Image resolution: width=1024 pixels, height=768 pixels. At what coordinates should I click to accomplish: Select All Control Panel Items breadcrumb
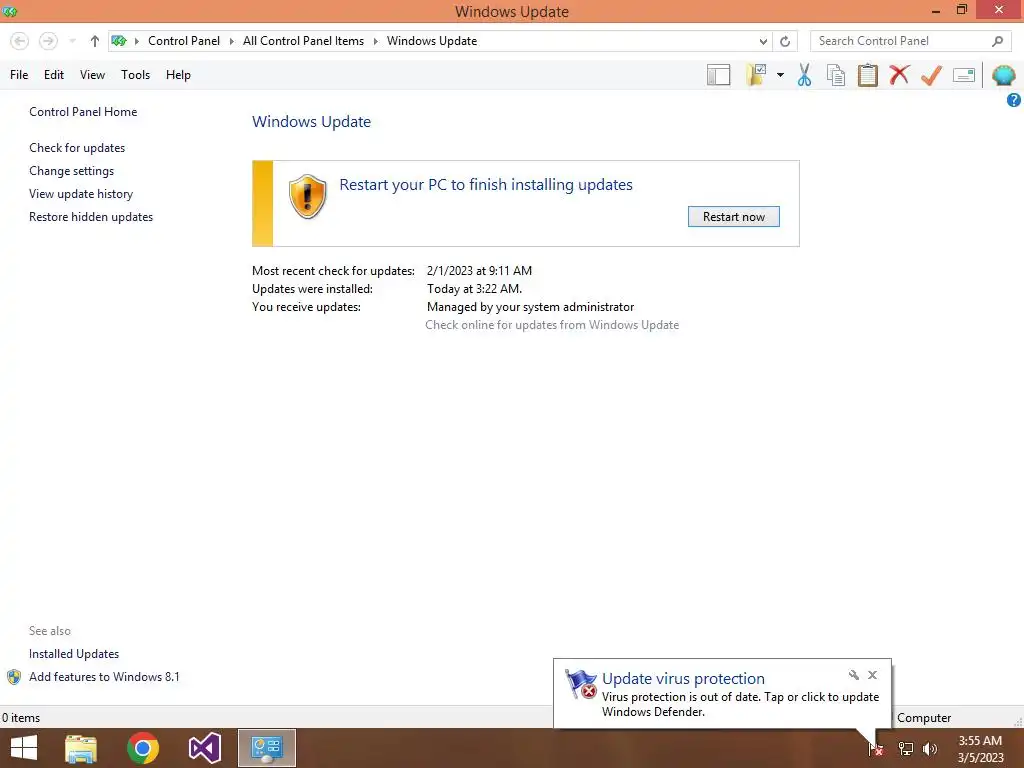304,40
